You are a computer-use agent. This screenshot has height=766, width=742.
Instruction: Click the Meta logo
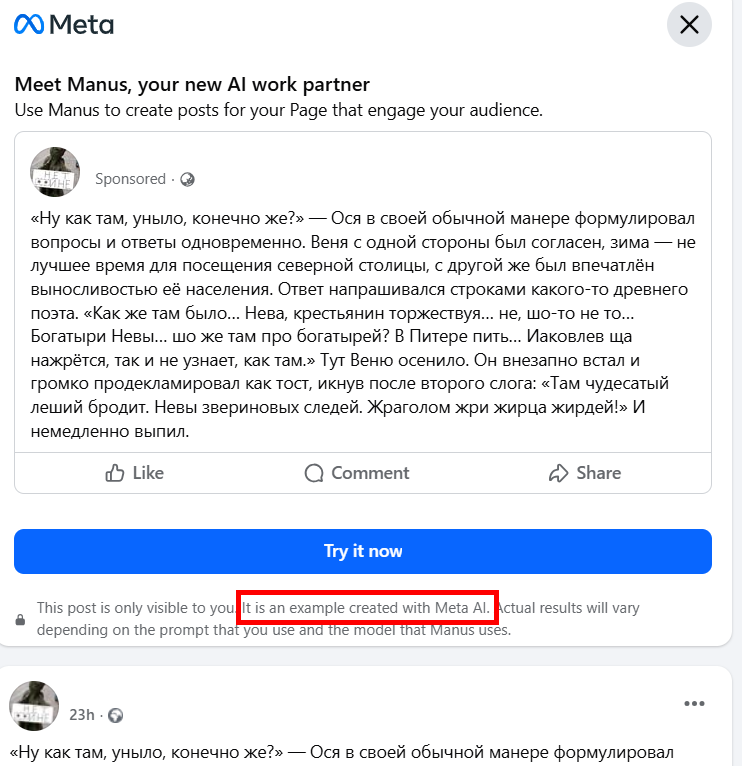pos(63,25)
